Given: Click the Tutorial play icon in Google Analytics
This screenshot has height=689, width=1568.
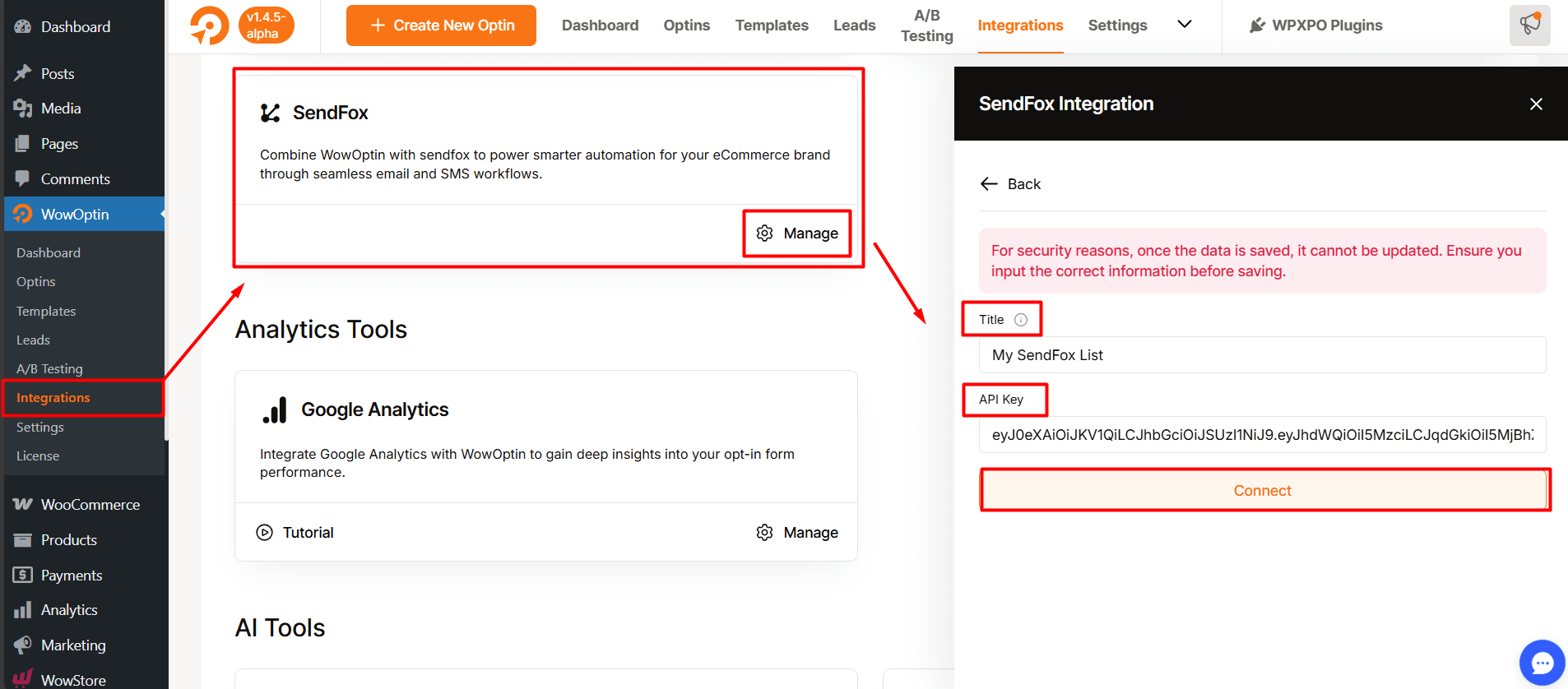Looking at the screenshot, I should (x=264, y=532).
